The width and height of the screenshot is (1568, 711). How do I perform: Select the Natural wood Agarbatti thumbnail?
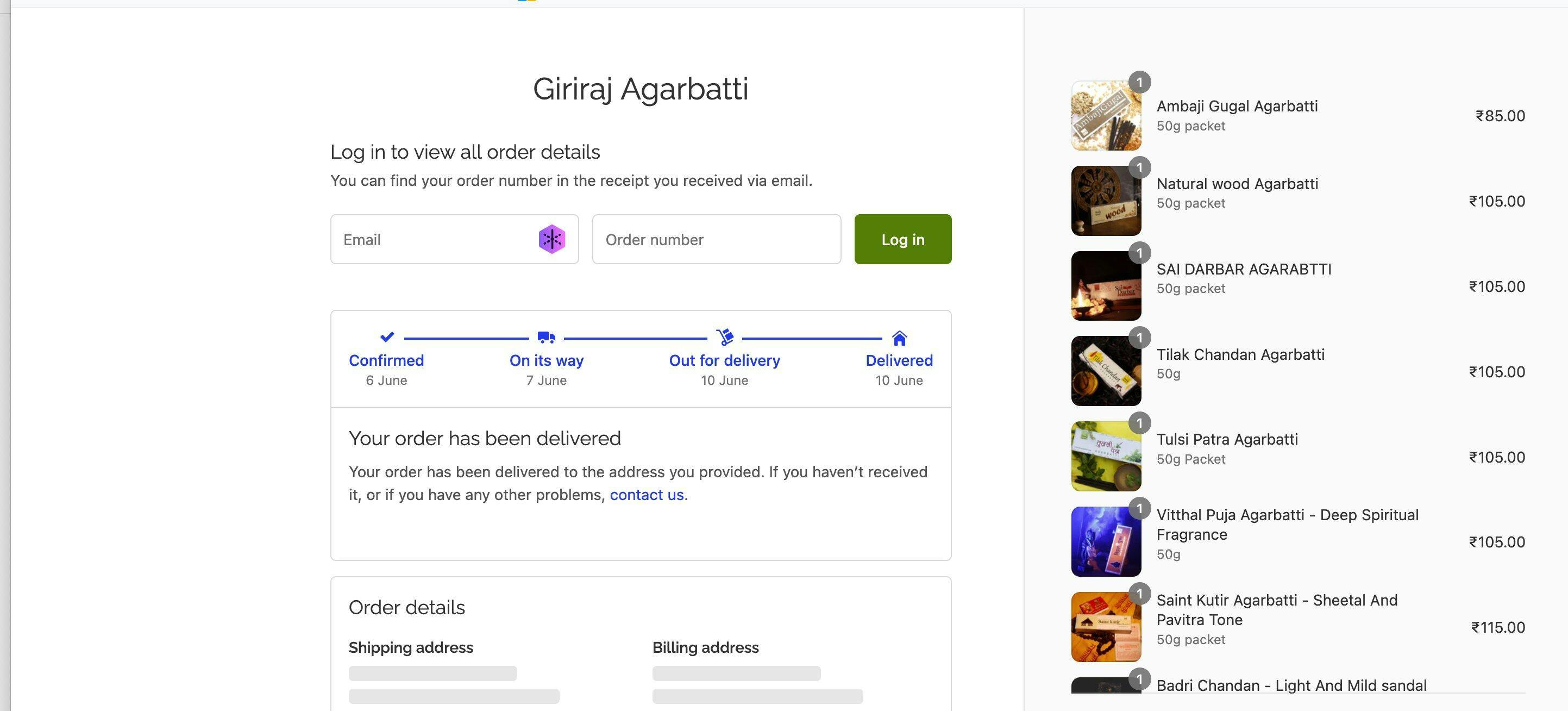1106,201
